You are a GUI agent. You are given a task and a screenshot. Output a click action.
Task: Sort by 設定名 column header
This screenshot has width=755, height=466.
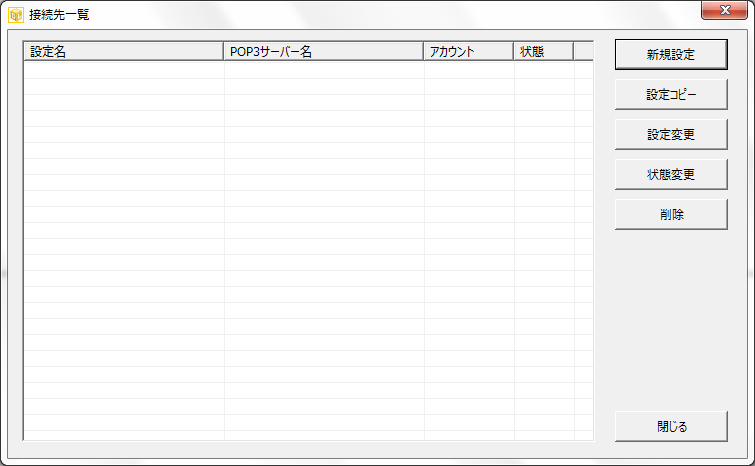click(123, 52)
